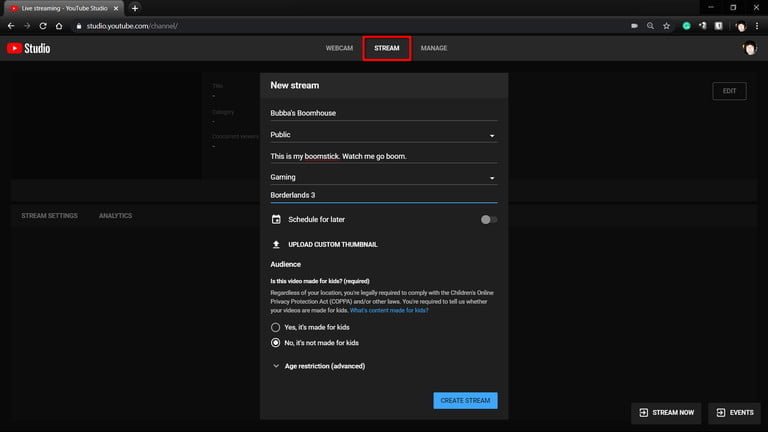Viewport: 768px width, 432px height.
Task: Open the STREAM SETTINGS tab
Action: tap(49, 216)
